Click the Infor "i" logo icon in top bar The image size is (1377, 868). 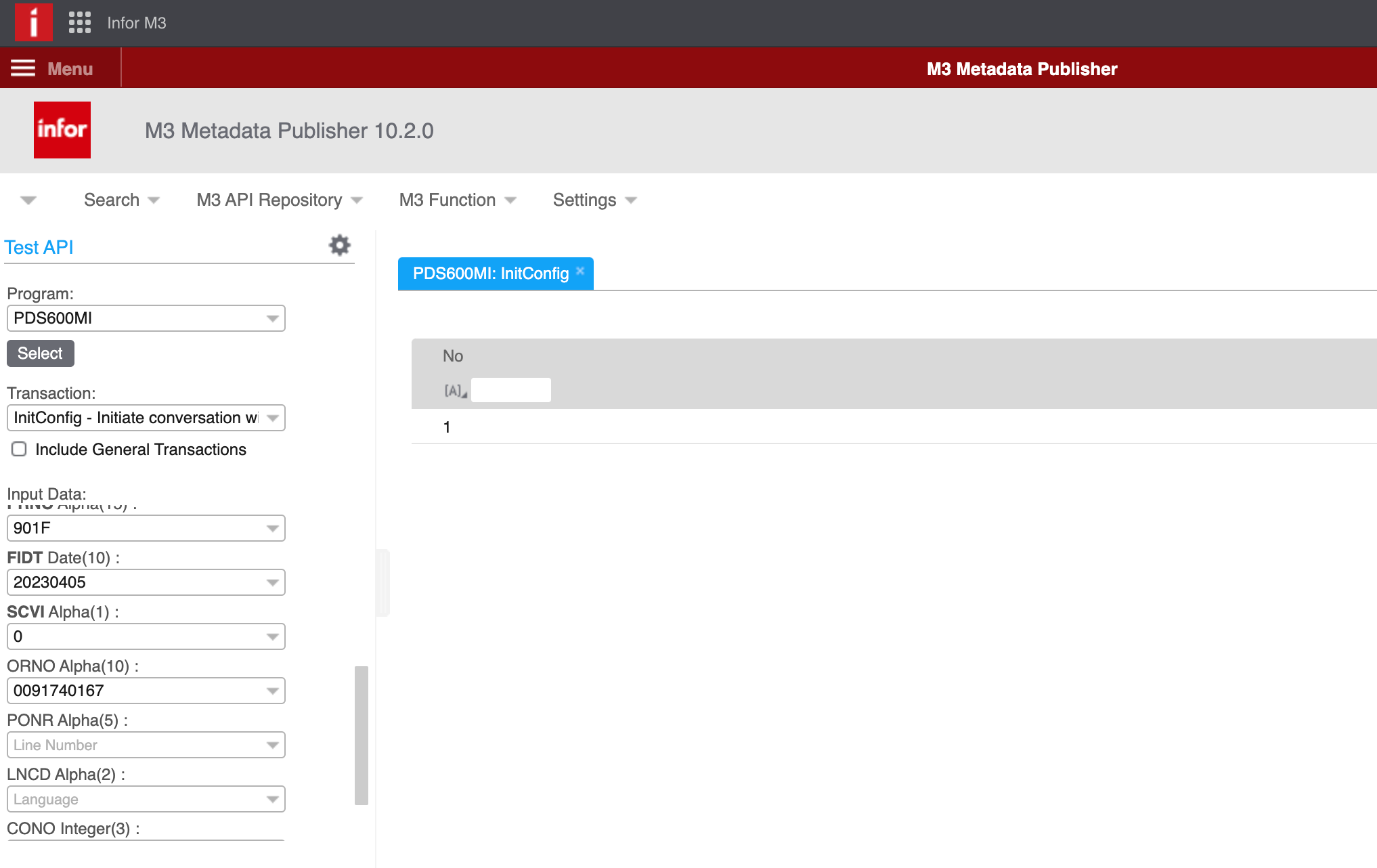(34, 22)
